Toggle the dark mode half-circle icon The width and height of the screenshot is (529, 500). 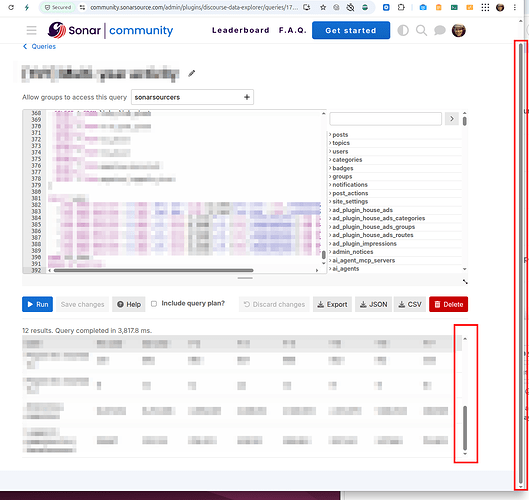(403, 30)
